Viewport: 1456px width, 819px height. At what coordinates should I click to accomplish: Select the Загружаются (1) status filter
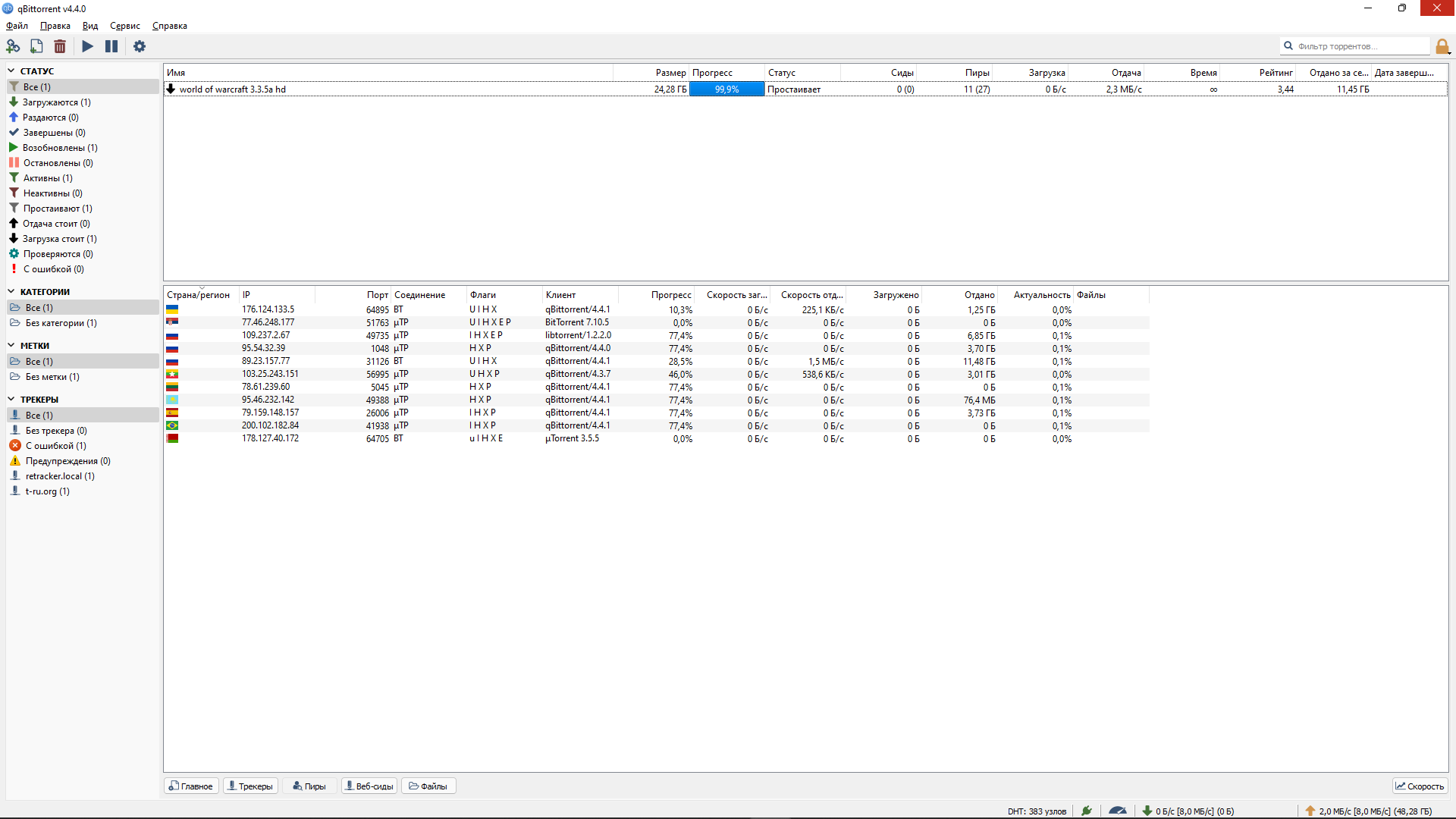pos(83,102)
